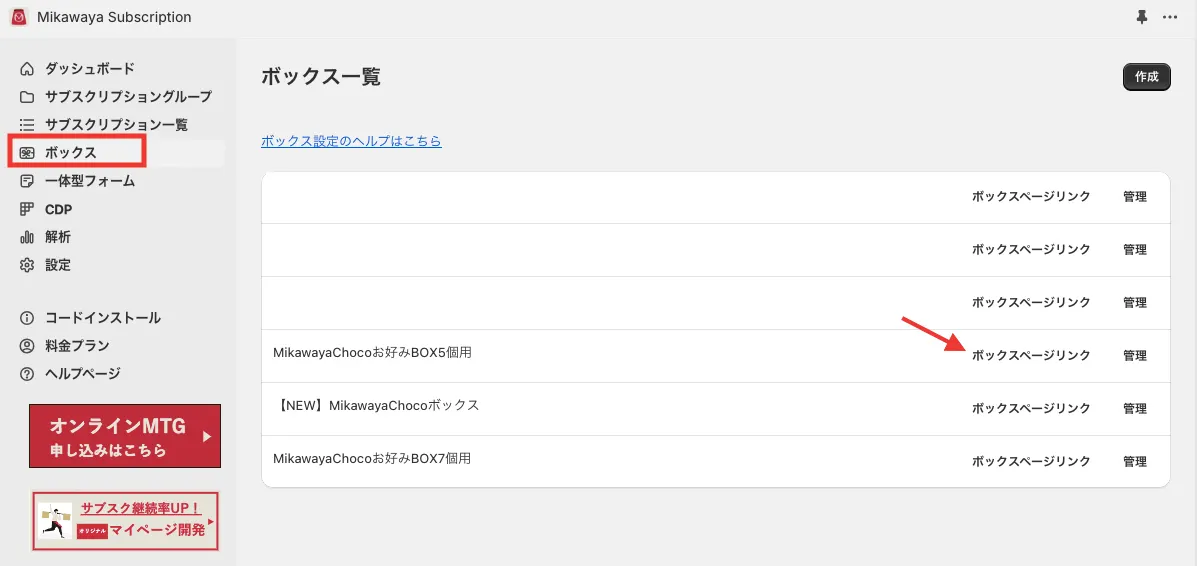Screen dimensions: 1197x566
Task: Select the 【NEW】MikawayaChocoボックス row name
Action: pos(376,406)
